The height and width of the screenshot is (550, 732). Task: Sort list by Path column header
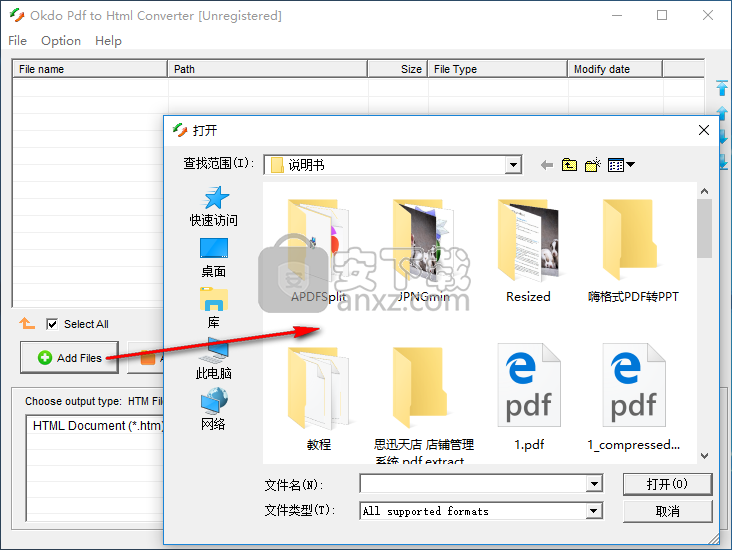267,69
